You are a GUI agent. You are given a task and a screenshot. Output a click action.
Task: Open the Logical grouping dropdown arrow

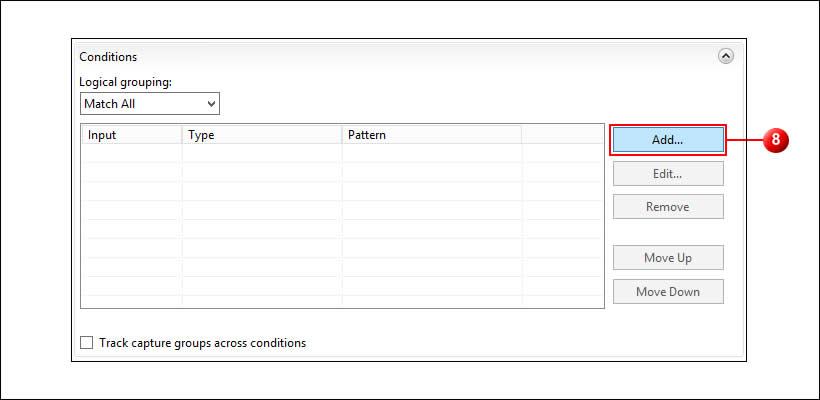(210, 103)
